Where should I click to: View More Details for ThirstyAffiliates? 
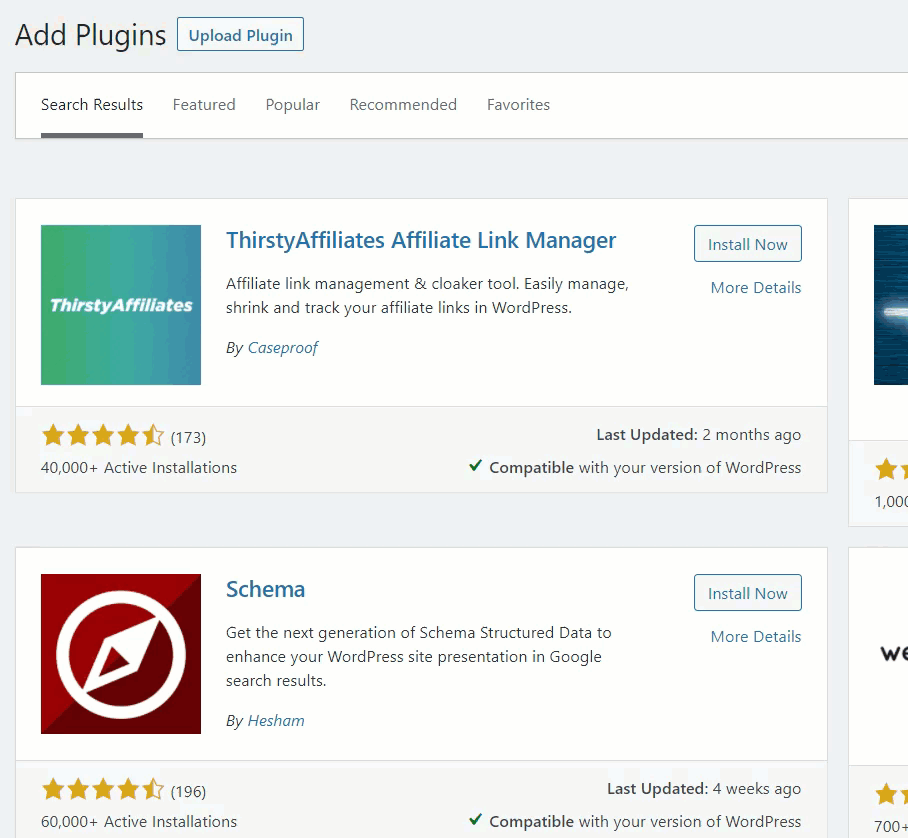[x=756, y=288]
